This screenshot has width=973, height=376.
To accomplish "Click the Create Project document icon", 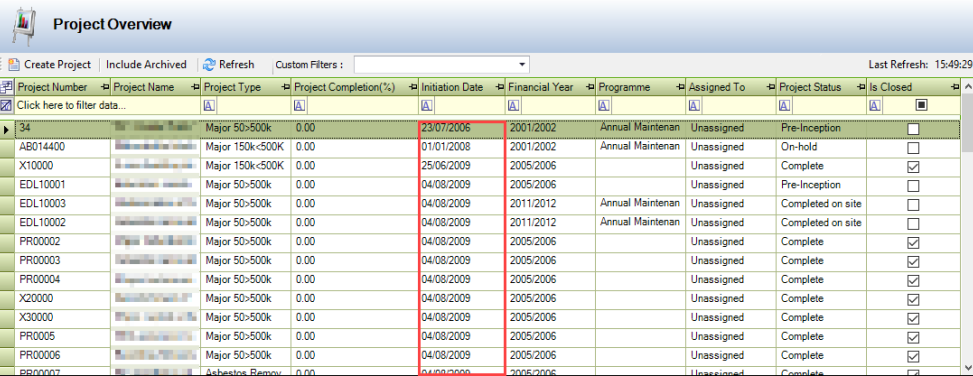I will [x=14, y=65].
